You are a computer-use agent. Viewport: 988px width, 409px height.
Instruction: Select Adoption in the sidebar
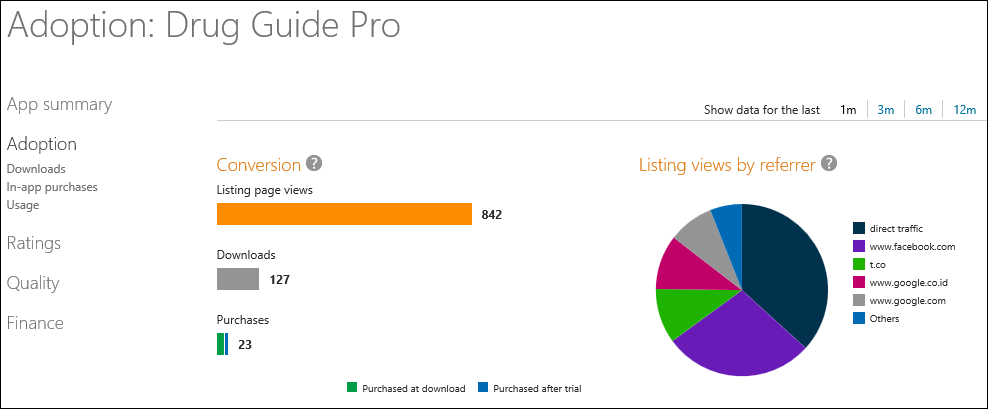[42, 144]
